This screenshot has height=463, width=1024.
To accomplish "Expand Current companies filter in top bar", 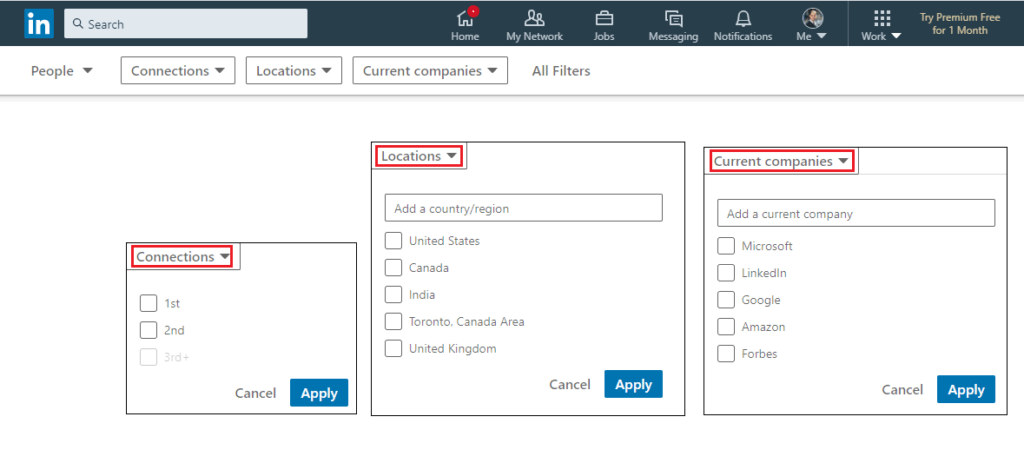I will point(430,70).
